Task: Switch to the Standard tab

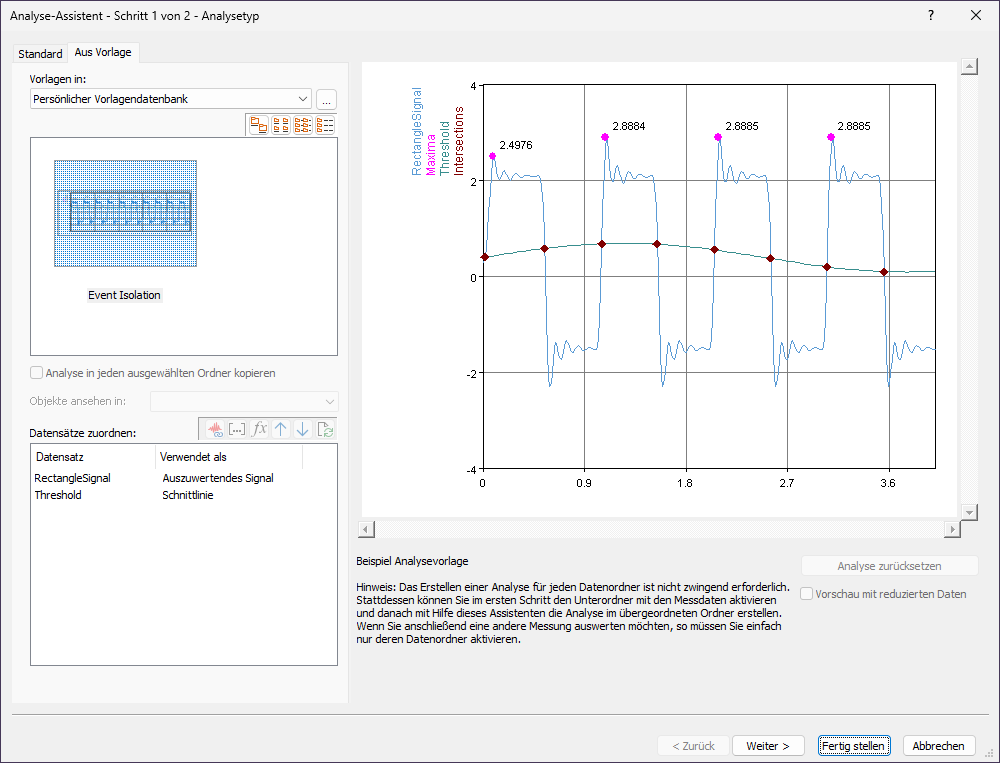Action: pos(40,53)
